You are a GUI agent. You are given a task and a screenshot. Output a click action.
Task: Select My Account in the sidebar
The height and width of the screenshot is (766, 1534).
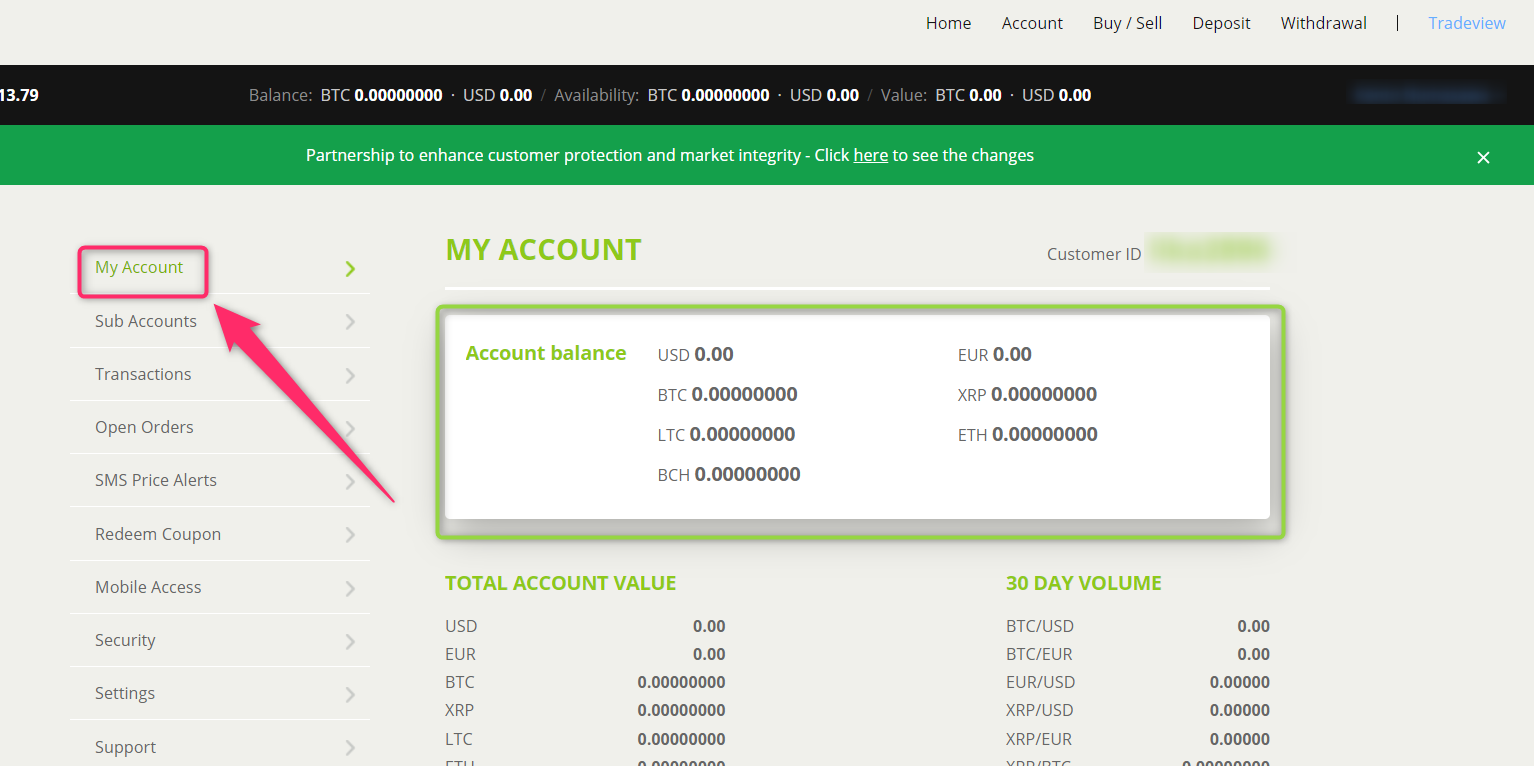pos(139,267)
